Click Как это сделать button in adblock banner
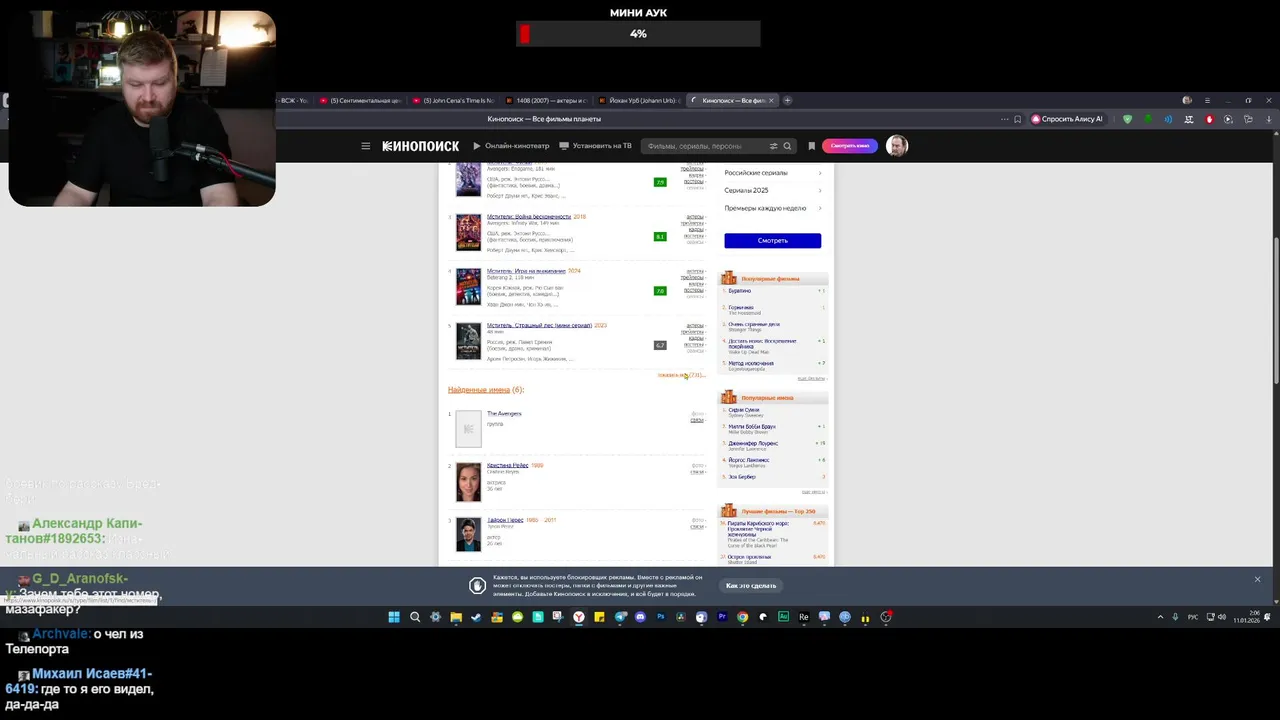1280x720 pixels. (x=751, y=586)
